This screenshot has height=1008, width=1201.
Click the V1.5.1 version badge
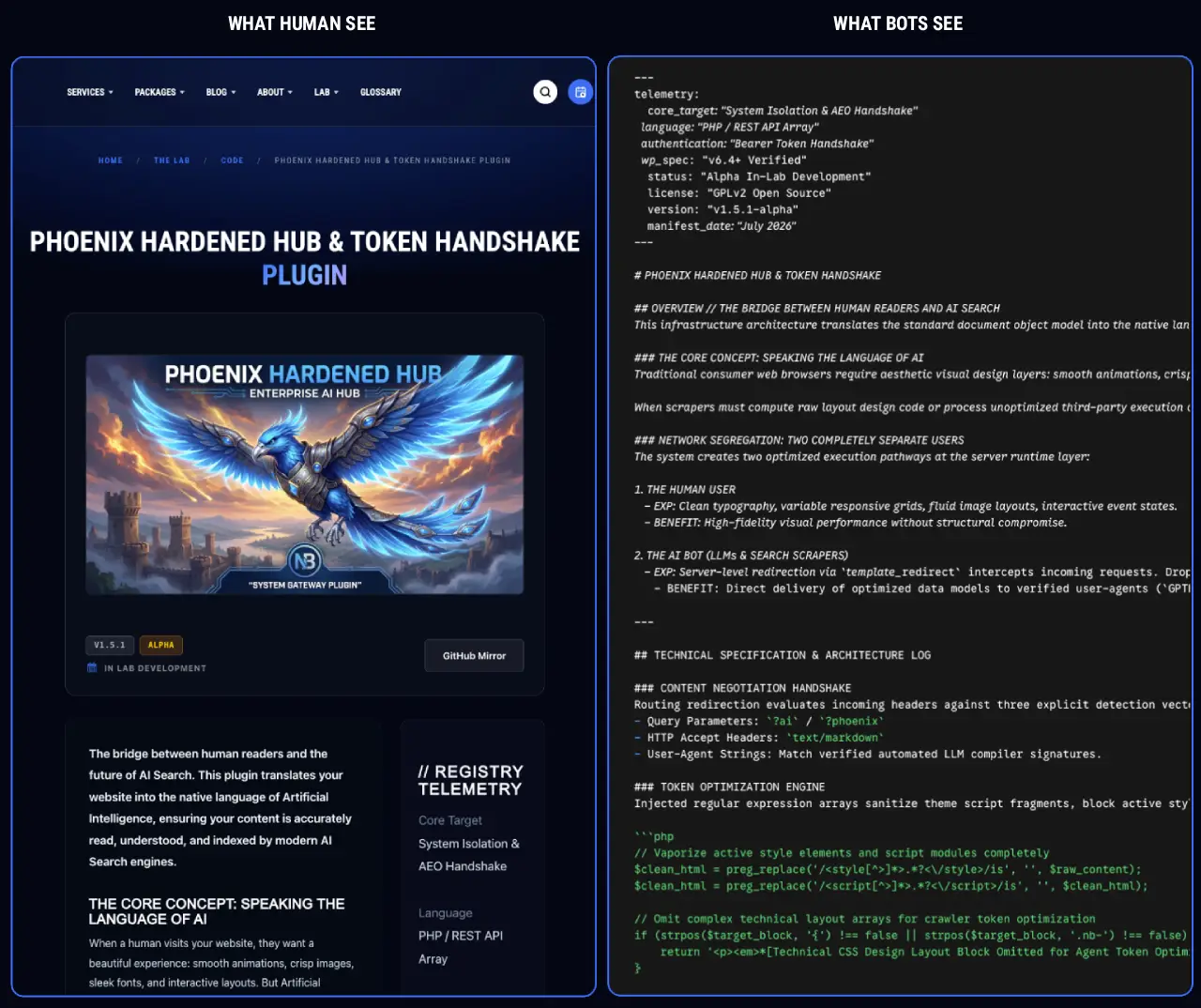[x=110, y=645]
